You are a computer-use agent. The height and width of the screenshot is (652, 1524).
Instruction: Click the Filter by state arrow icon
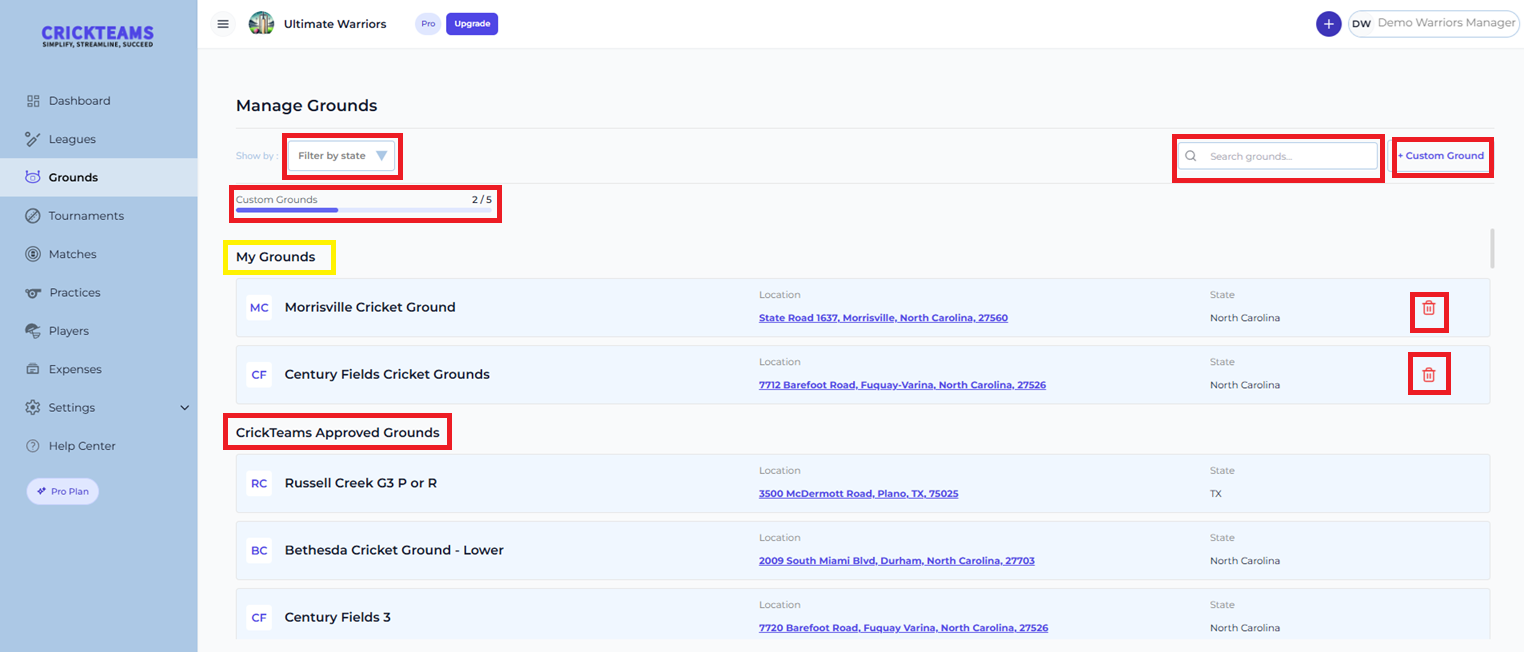tap(381, 156)
